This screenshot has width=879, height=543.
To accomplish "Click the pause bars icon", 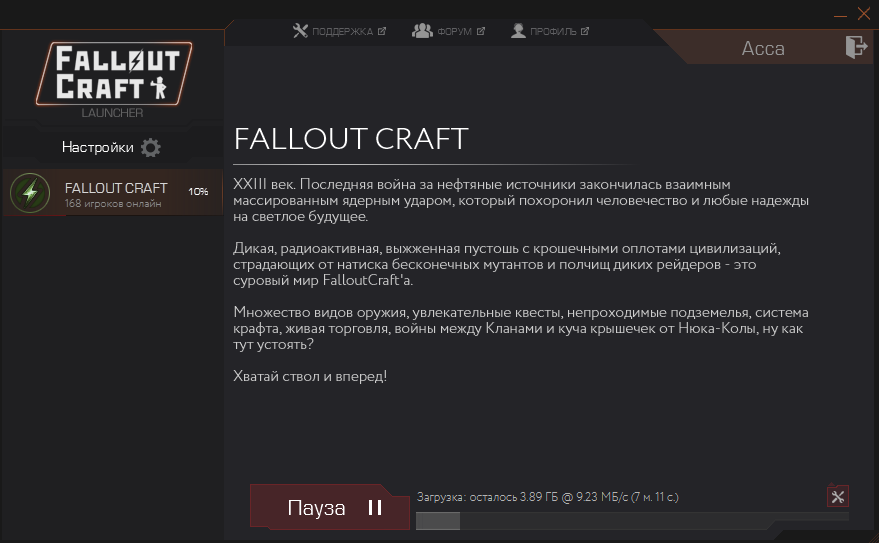I will pyautogui.click(x=375, y=508).
